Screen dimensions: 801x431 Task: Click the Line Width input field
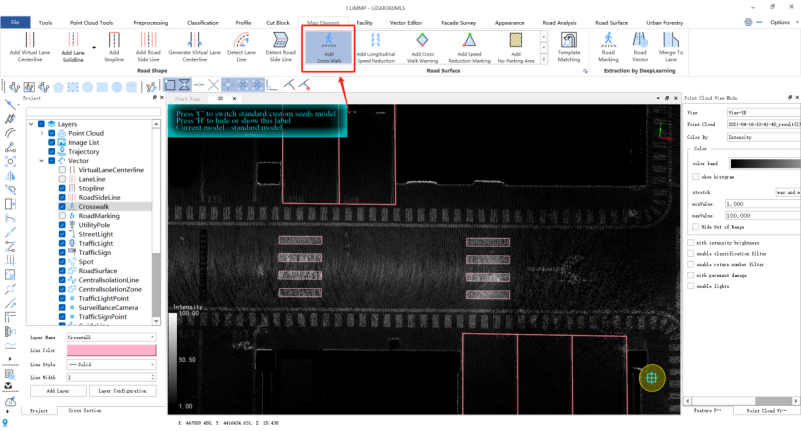(x=111, y=377)
